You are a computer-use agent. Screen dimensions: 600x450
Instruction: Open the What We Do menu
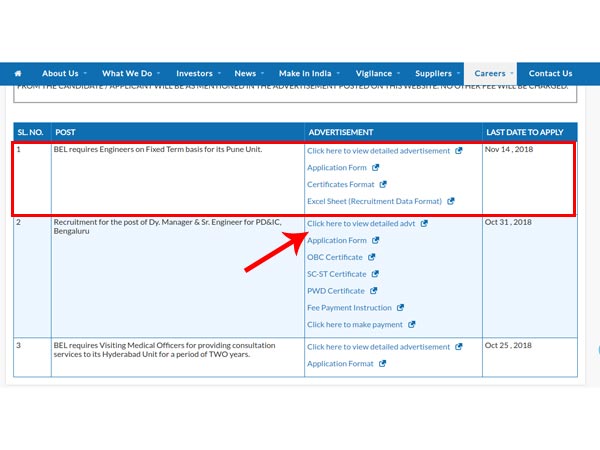[x=127, y=73]
